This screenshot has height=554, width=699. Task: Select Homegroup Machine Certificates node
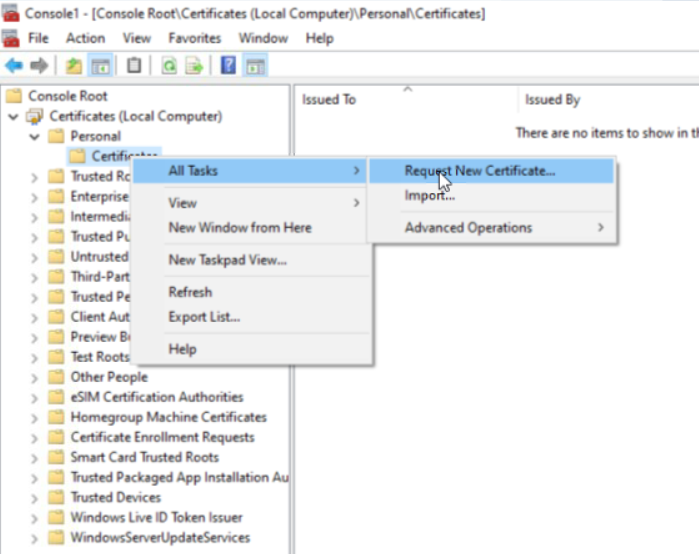click(169, 417)
